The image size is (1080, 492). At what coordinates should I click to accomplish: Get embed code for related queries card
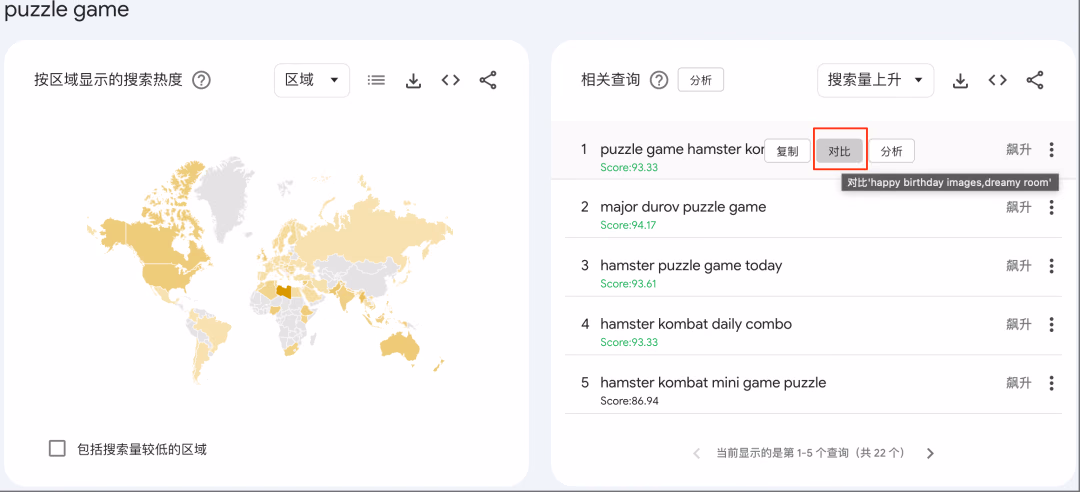point(997,81)
